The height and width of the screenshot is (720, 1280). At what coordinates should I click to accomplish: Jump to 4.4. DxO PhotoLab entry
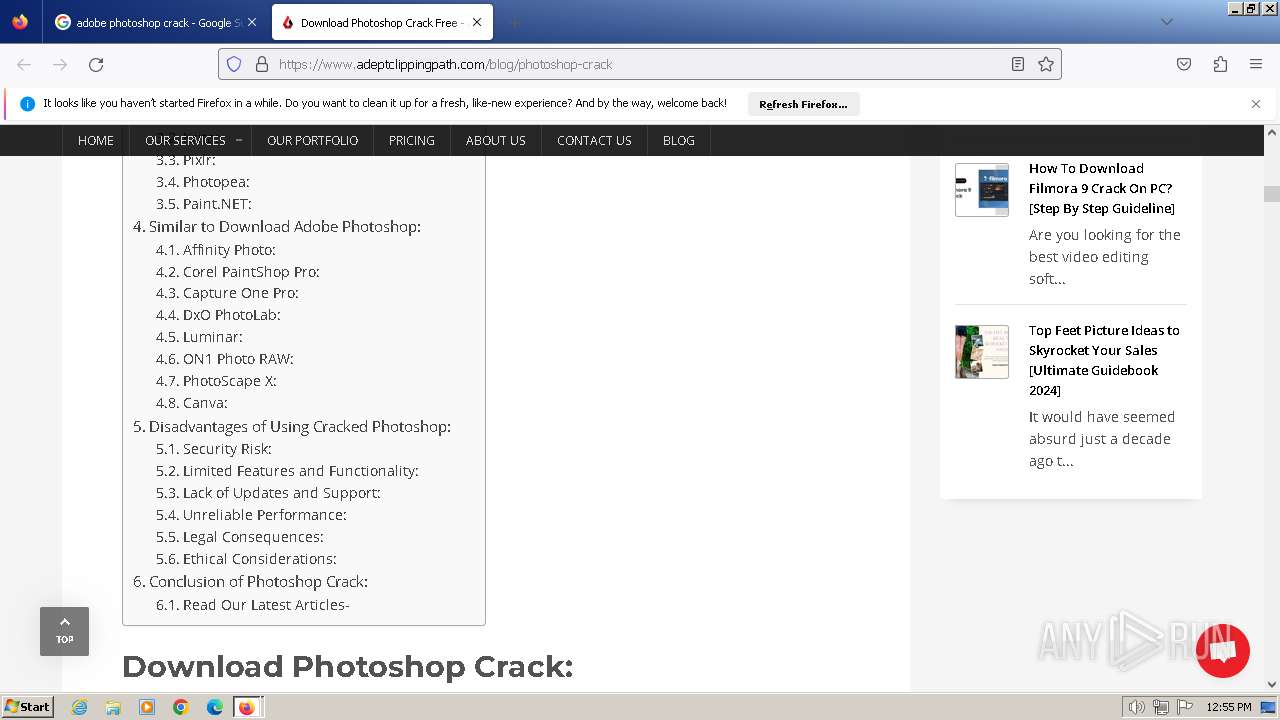pos(218,315)
